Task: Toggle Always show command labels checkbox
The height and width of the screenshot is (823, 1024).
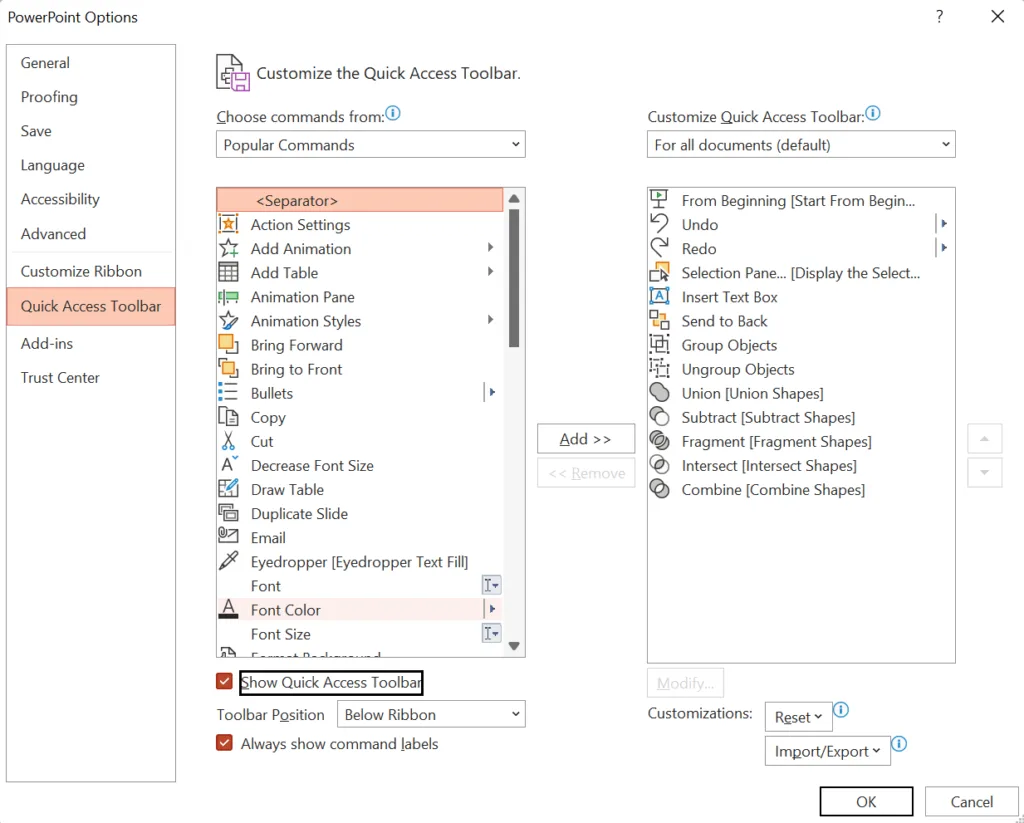Action: tap(224, 743)
